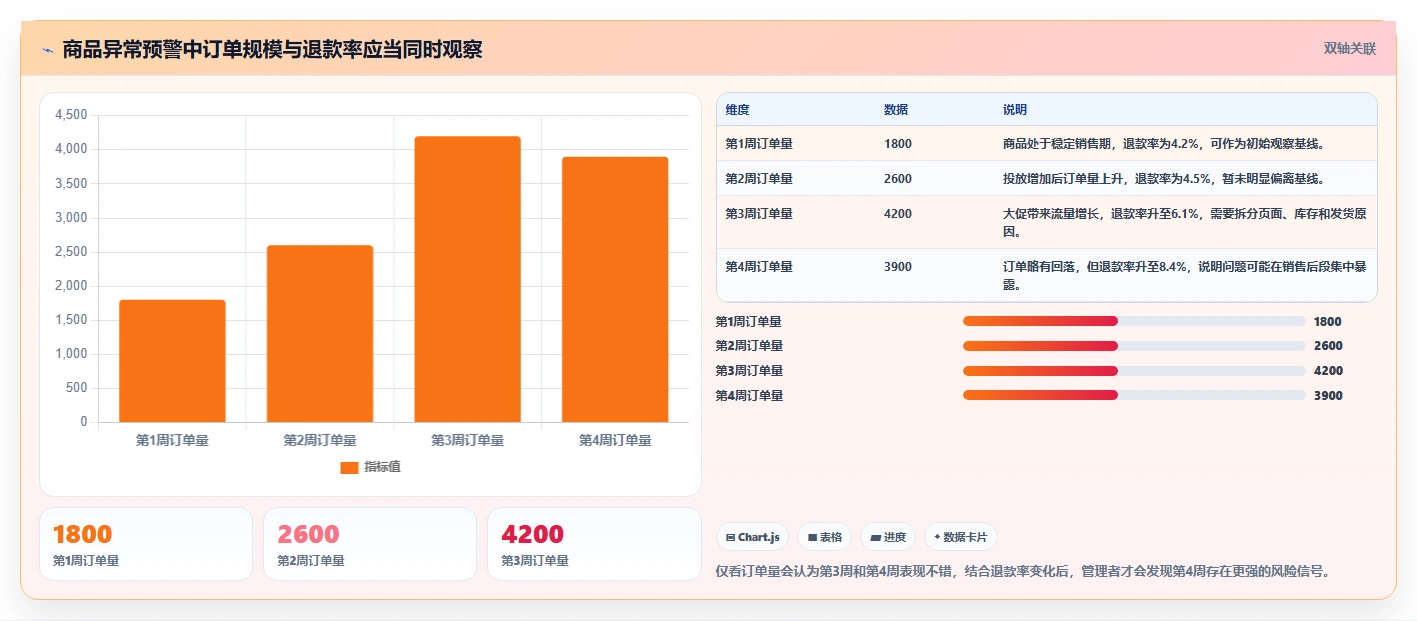Click progress bar for 第3周订单量
This screenshot has width=1417, height=621.
pyautogui.click(x=1134, y=370)
